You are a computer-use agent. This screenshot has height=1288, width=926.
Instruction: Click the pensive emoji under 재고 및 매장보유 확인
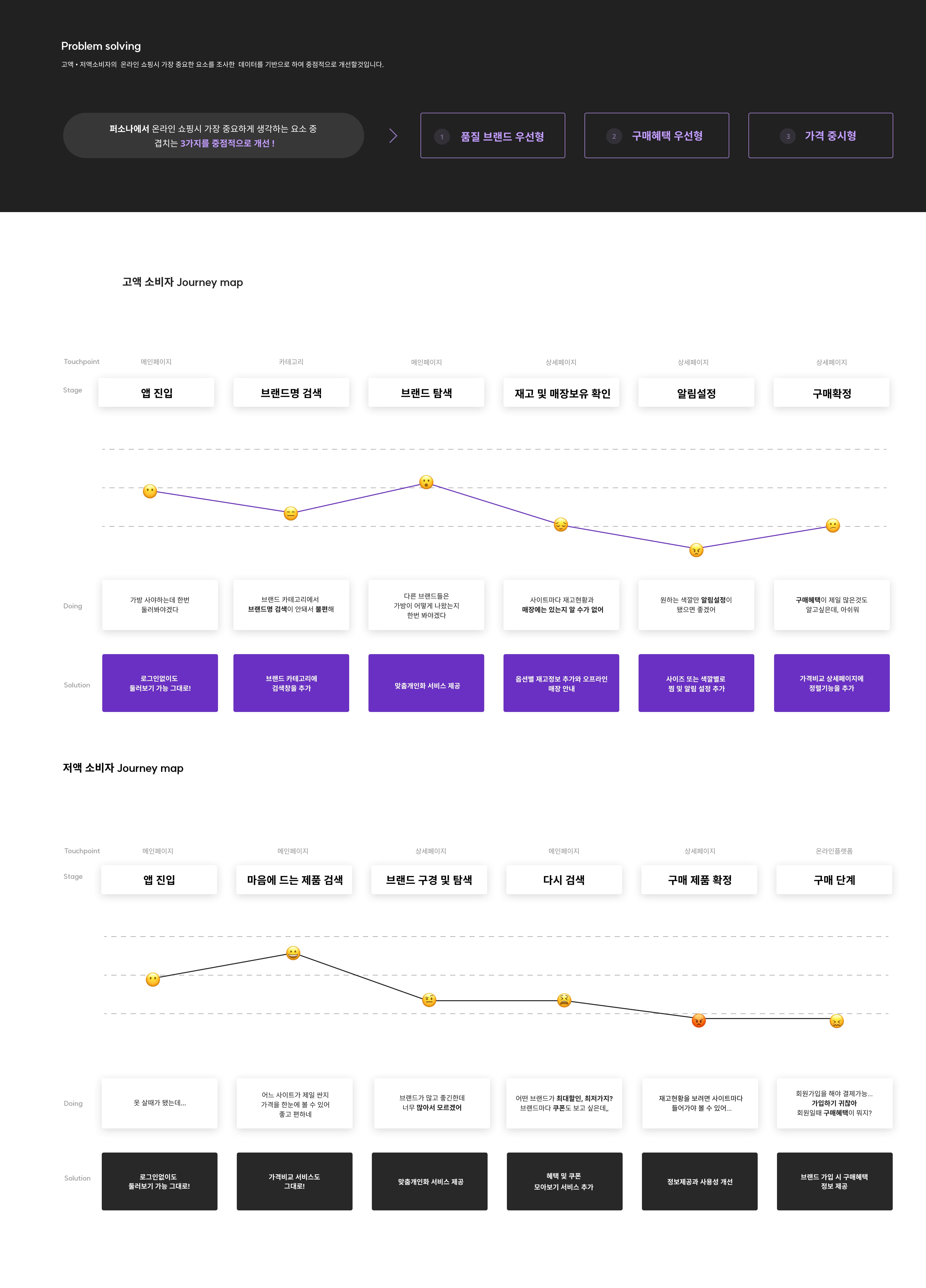click(x=561, y=525)
